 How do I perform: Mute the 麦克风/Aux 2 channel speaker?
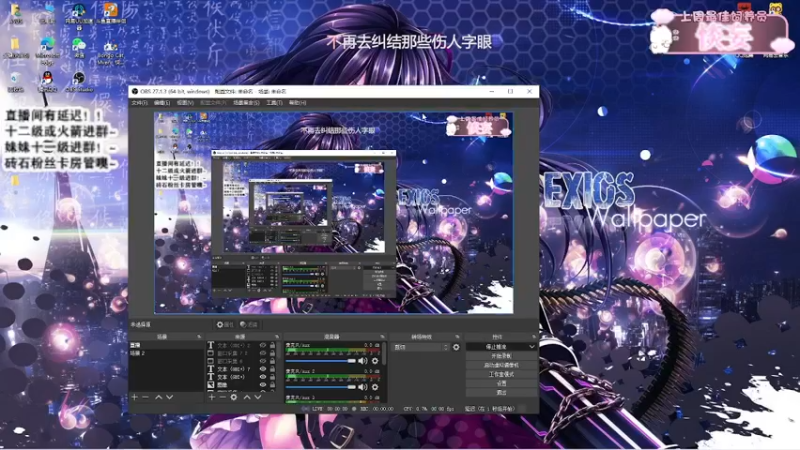(362, 387)
